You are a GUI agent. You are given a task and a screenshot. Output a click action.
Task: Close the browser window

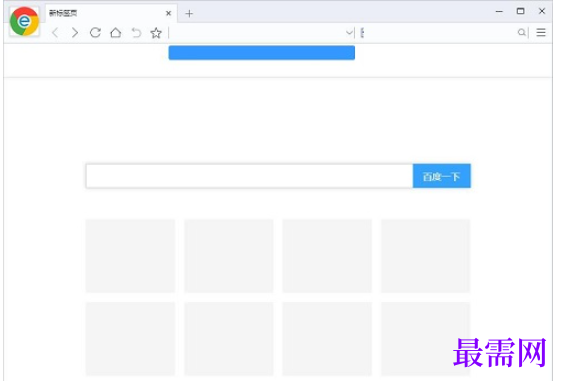[x=542, y=11]
